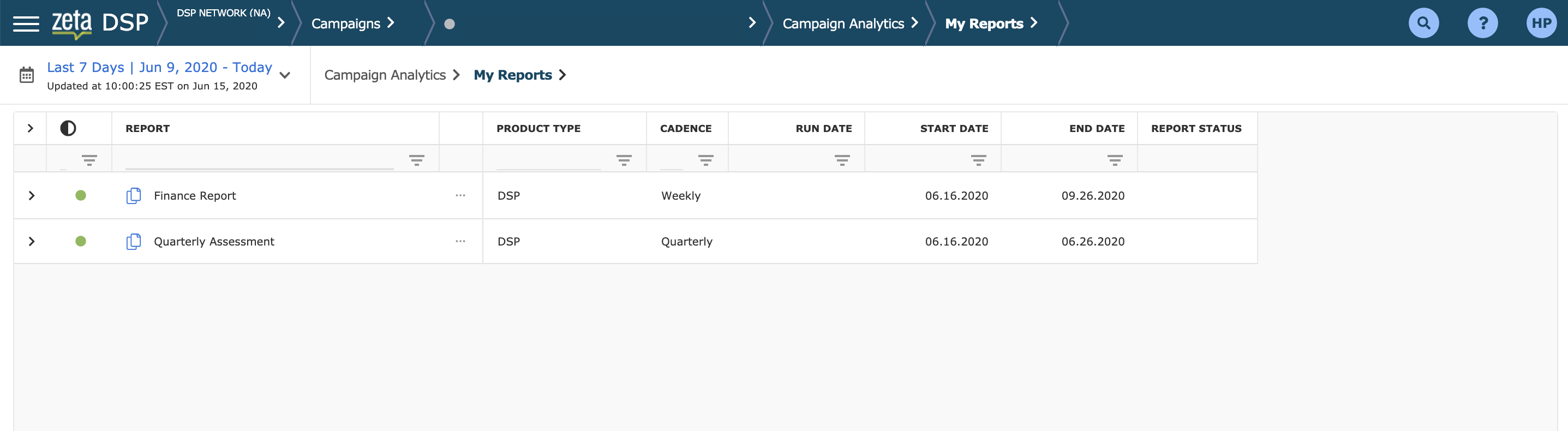Expand the Finance Report row
This screenshot has width=1568, height=431.
(x=32, y=196)
